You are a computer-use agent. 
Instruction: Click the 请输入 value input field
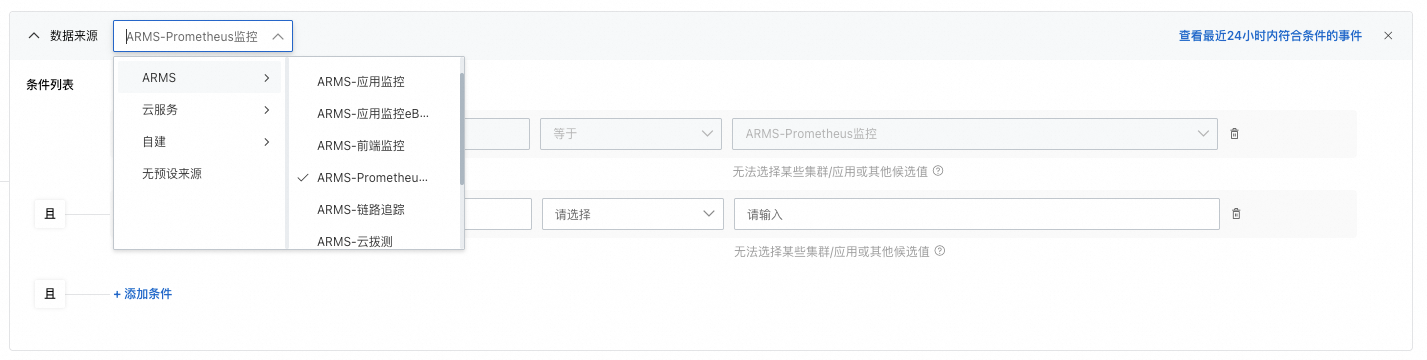[977, 214]
